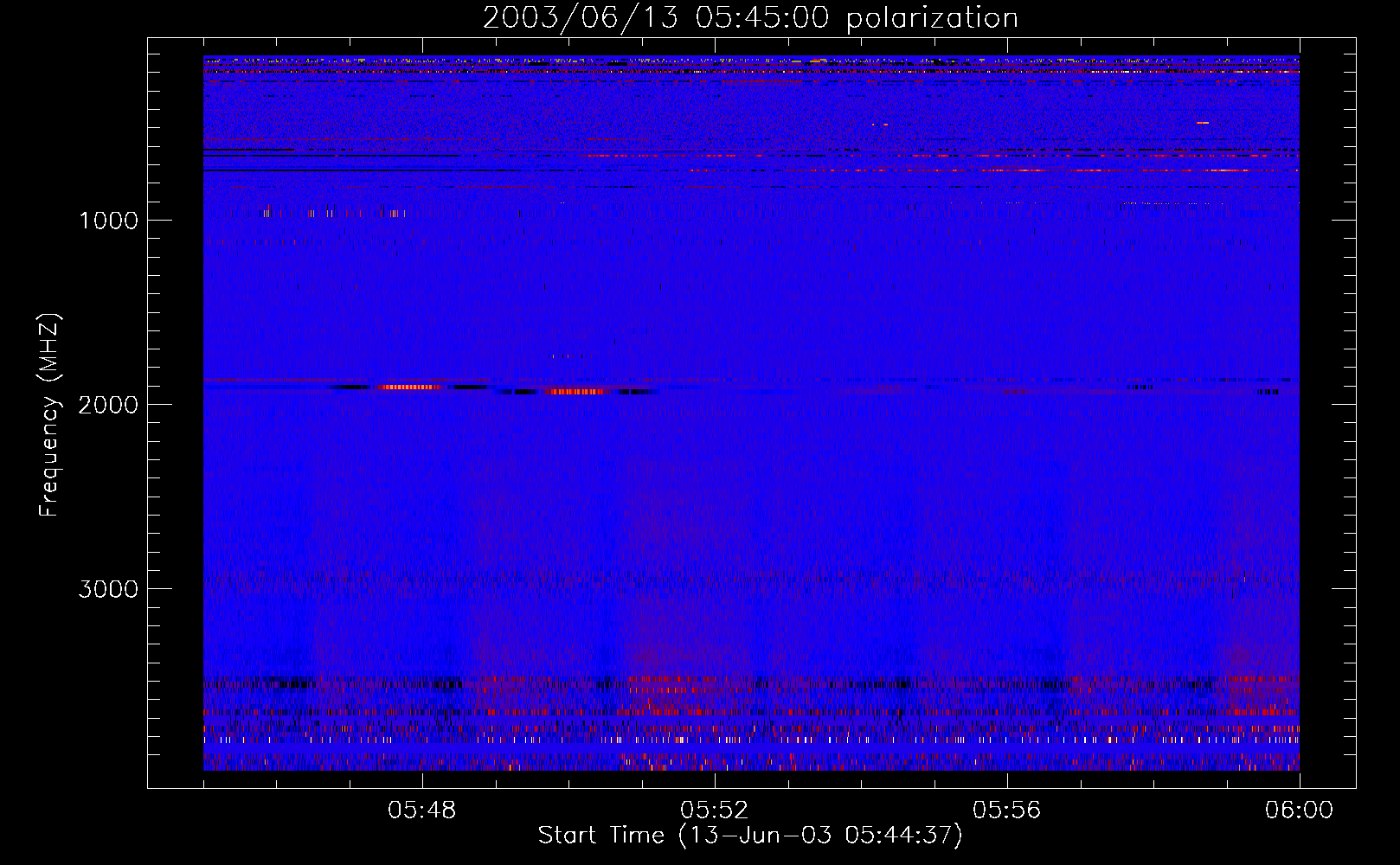Click the 1000 frequency tick label

coord(108,220)
